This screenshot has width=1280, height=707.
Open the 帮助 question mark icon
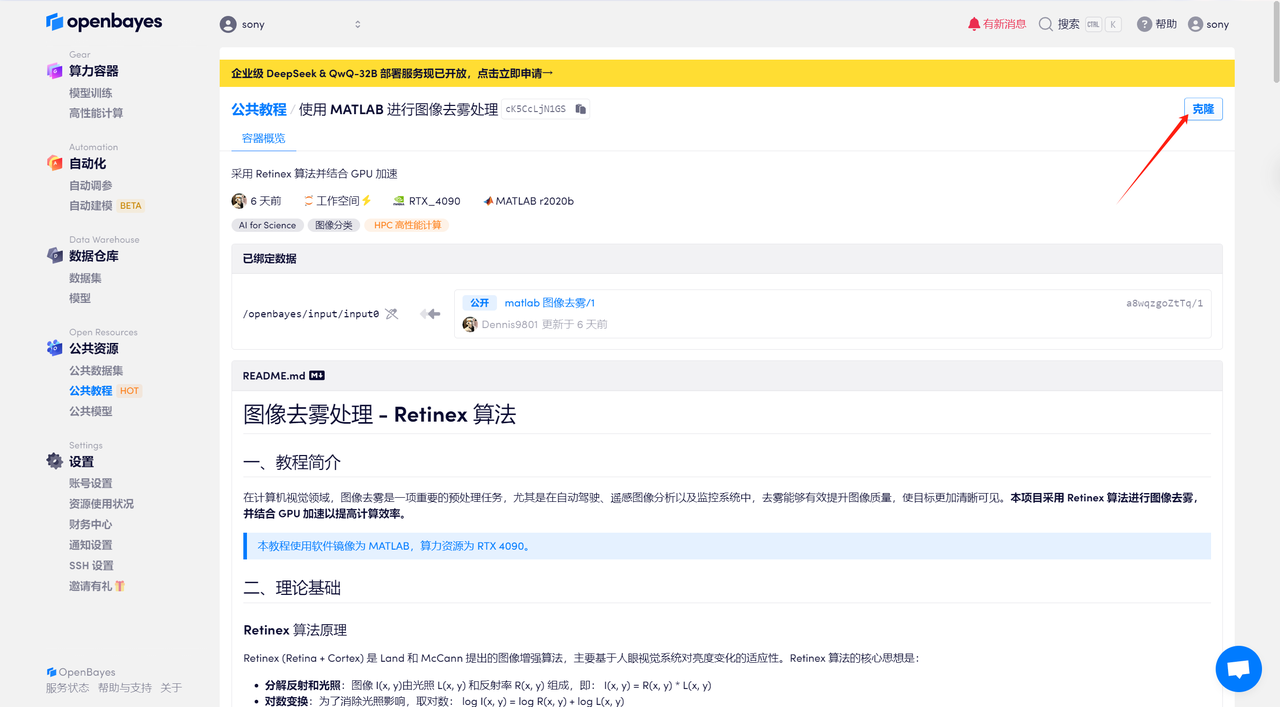(1144, 24)
